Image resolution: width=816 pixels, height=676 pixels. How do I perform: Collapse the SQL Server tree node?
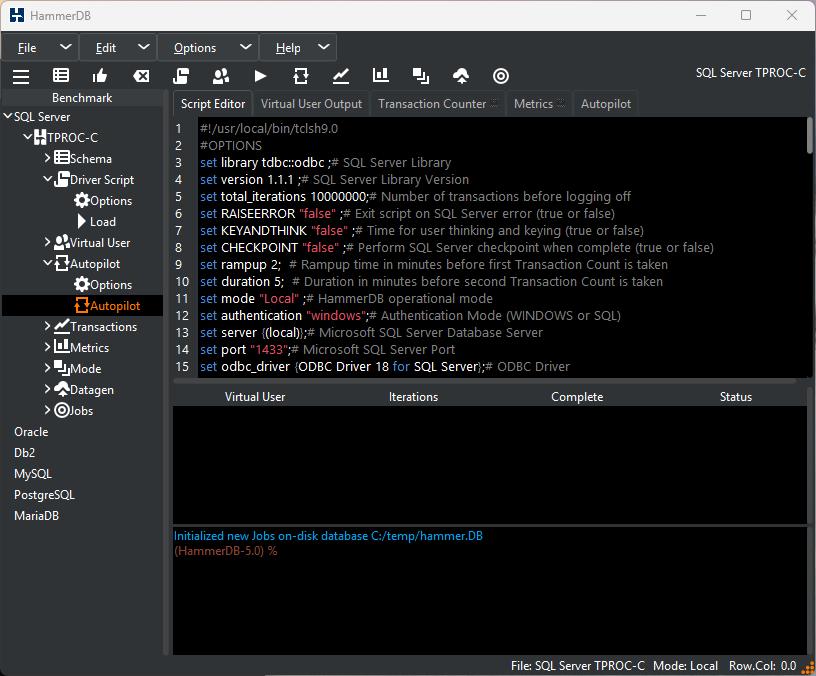tap(8, 116)
